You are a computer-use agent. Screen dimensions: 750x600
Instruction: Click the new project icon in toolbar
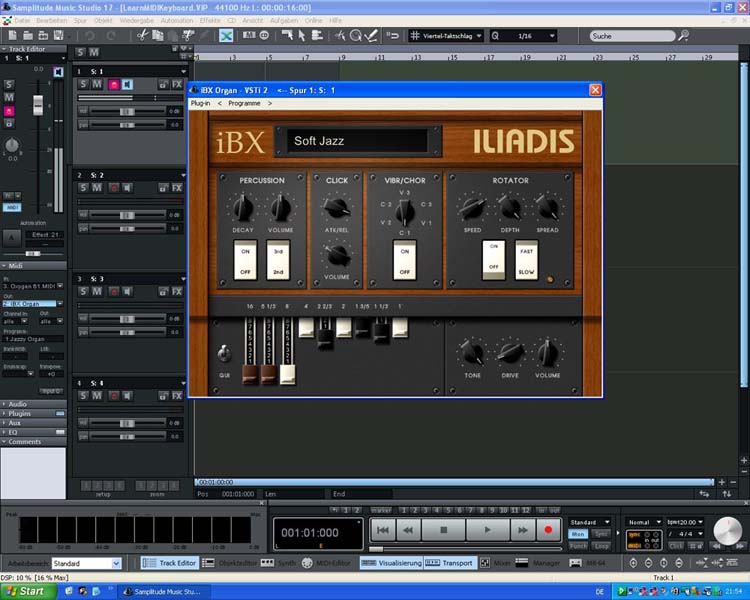[13, 35]
